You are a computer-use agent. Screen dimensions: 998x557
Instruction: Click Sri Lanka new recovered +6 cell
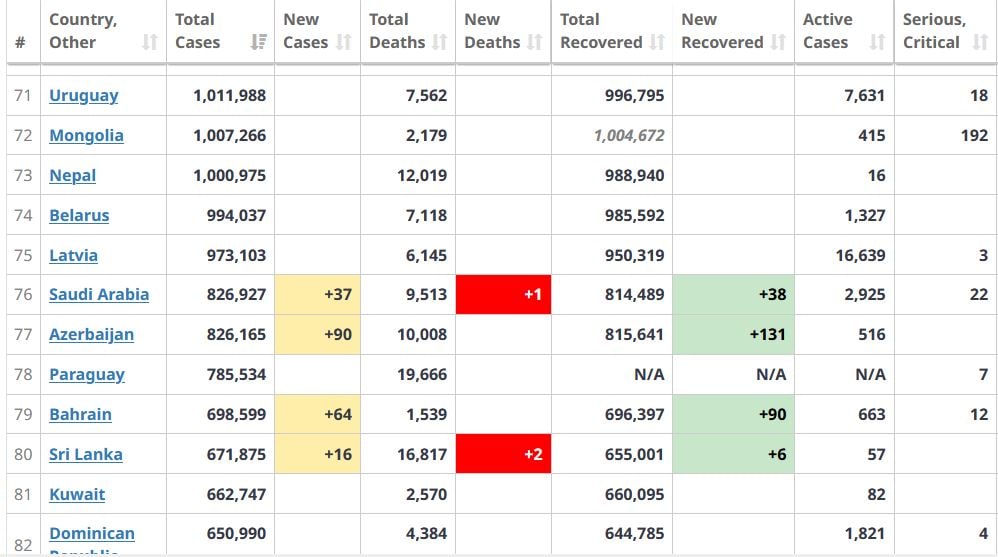click(733, 455)
